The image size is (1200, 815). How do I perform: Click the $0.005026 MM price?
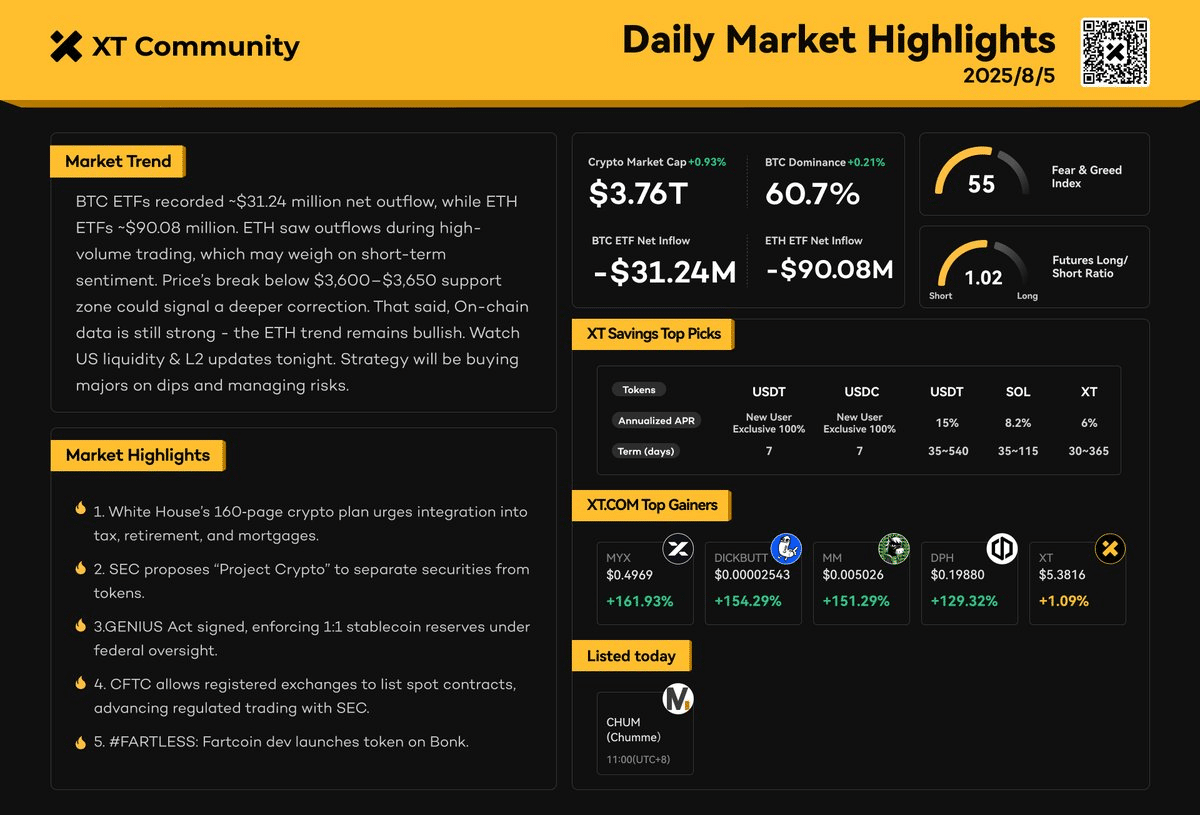(852, 575)
